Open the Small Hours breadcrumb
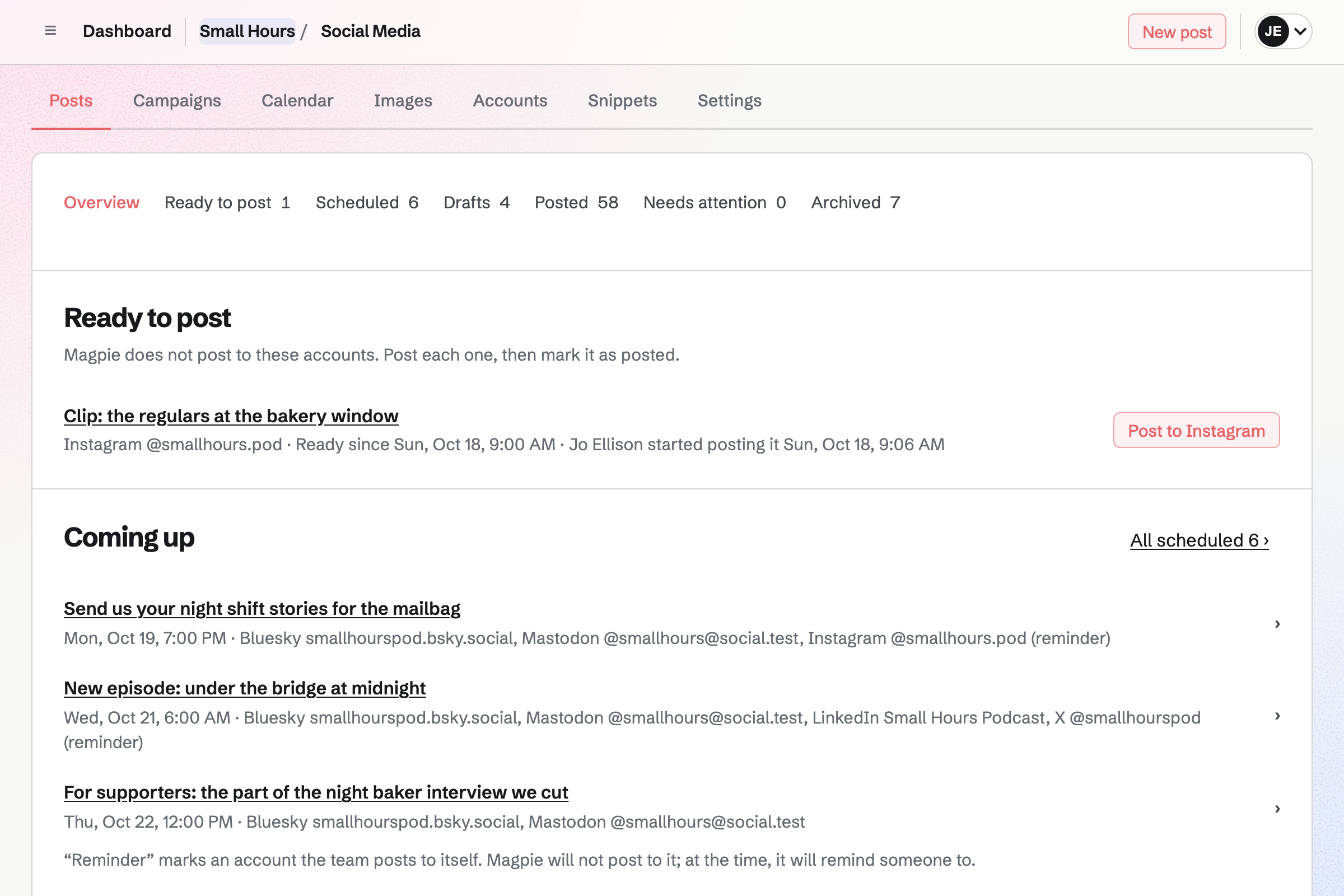 (247, 31)
